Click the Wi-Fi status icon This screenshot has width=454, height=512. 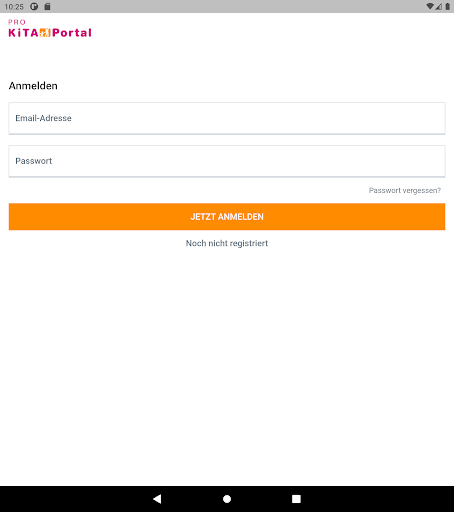click(430, 6)
